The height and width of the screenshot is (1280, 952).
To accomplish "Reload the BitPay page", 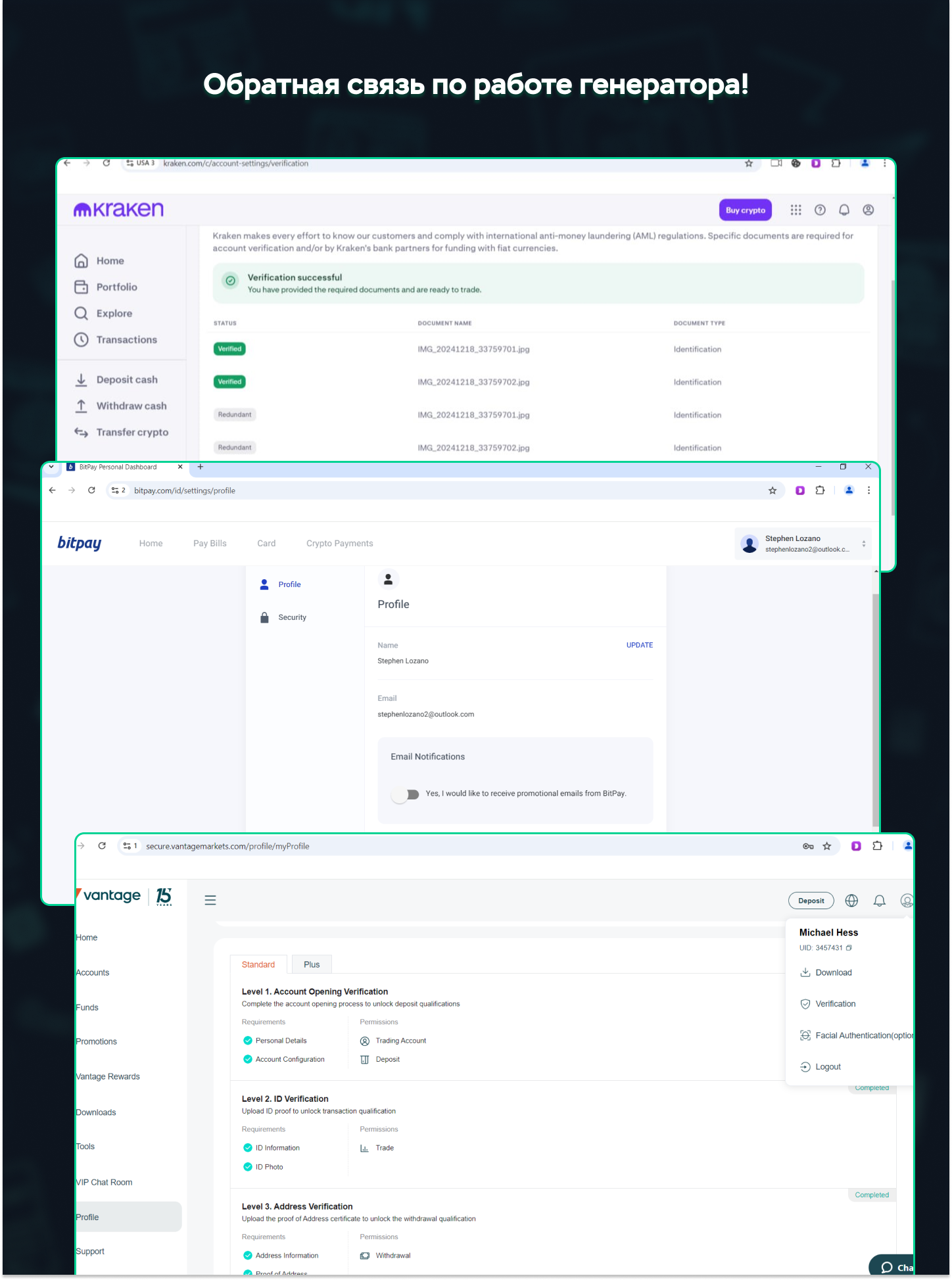I will click(91, 490).
